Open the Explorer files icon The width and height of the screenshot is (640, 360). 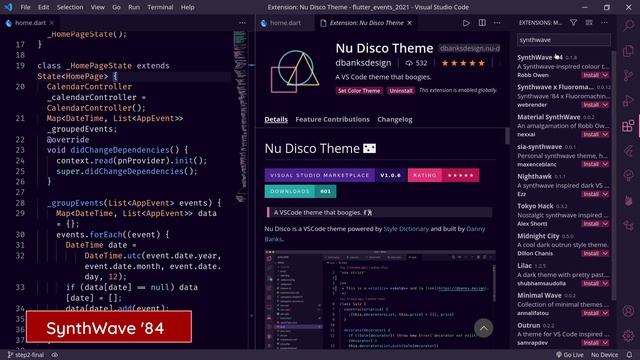coord(629,51)
